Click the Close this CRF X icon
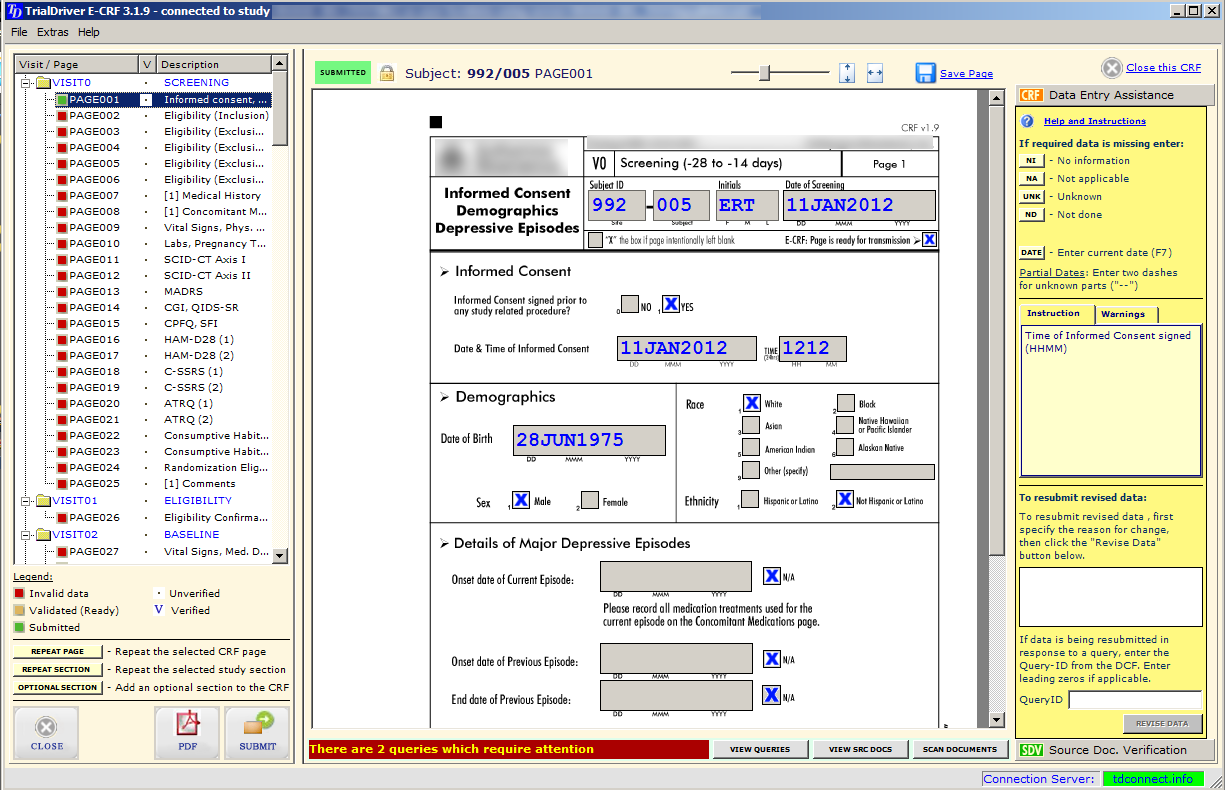This screenshot has height=790, width=1225. tap(1112, 68)
